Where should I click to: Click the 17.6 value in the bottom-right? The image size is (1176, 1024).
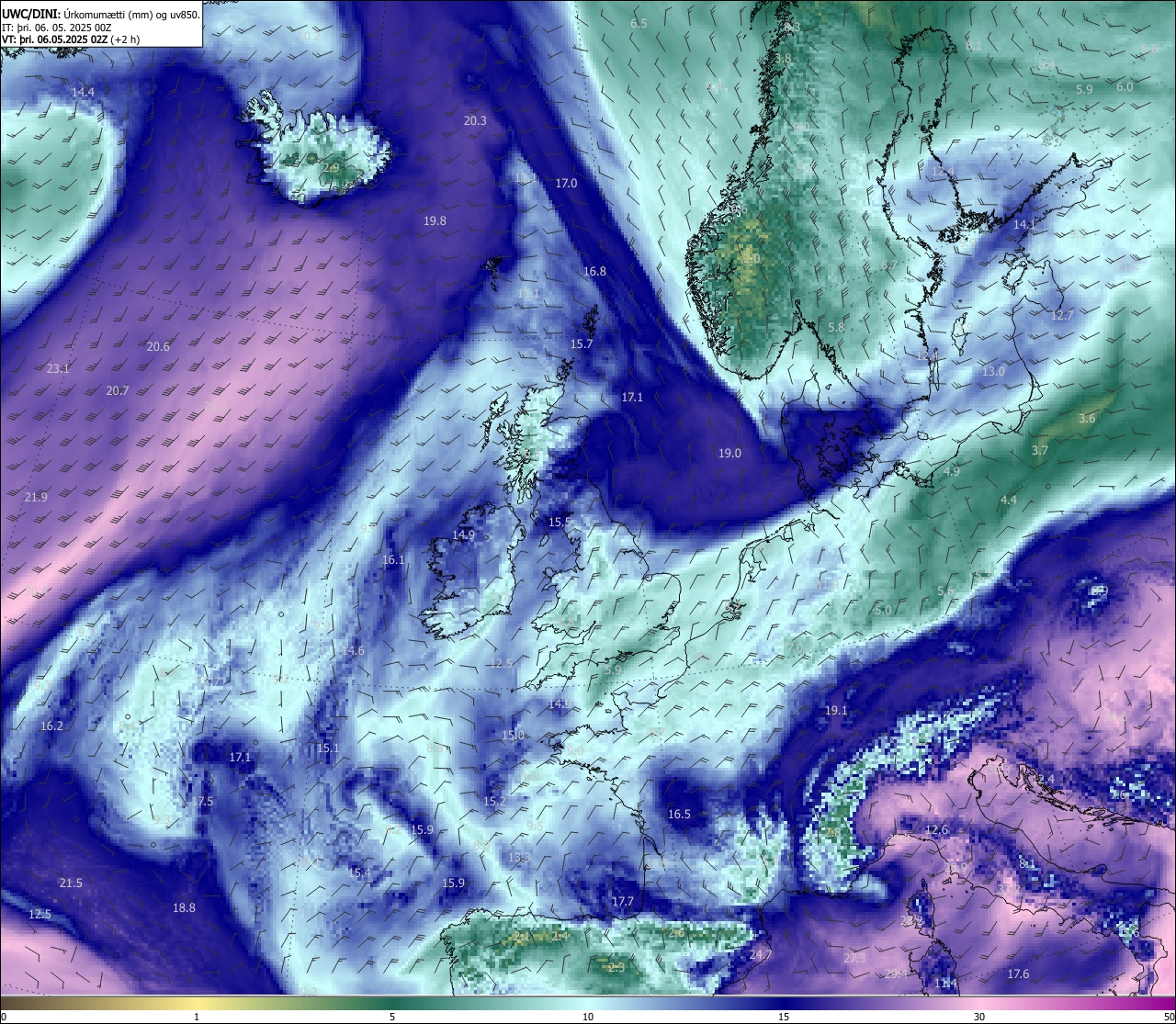[1018, 973]
